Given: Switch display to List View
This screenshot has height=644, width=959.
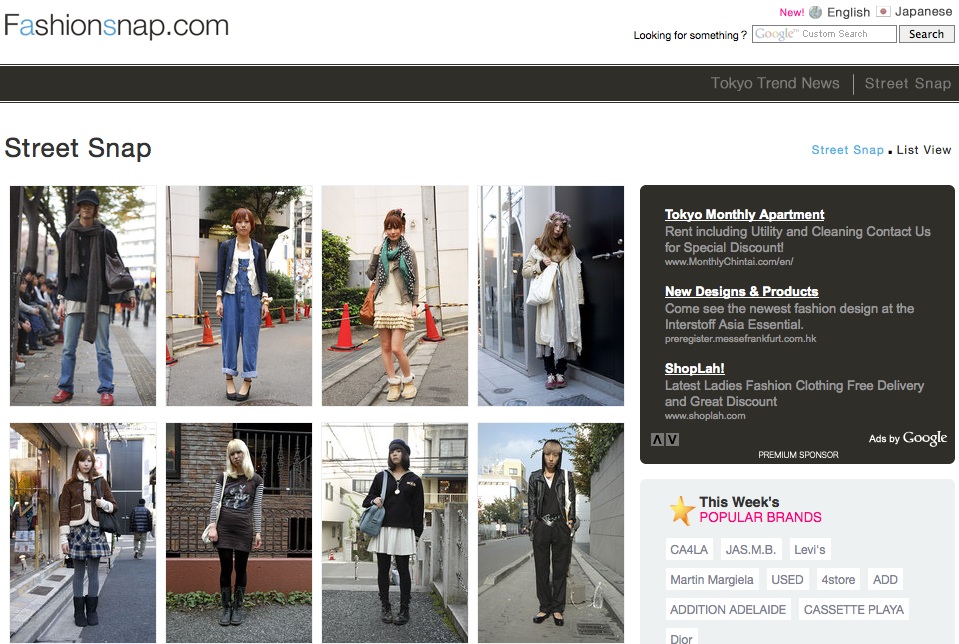Looking at the screenshot, I should (x=925, y=149).
